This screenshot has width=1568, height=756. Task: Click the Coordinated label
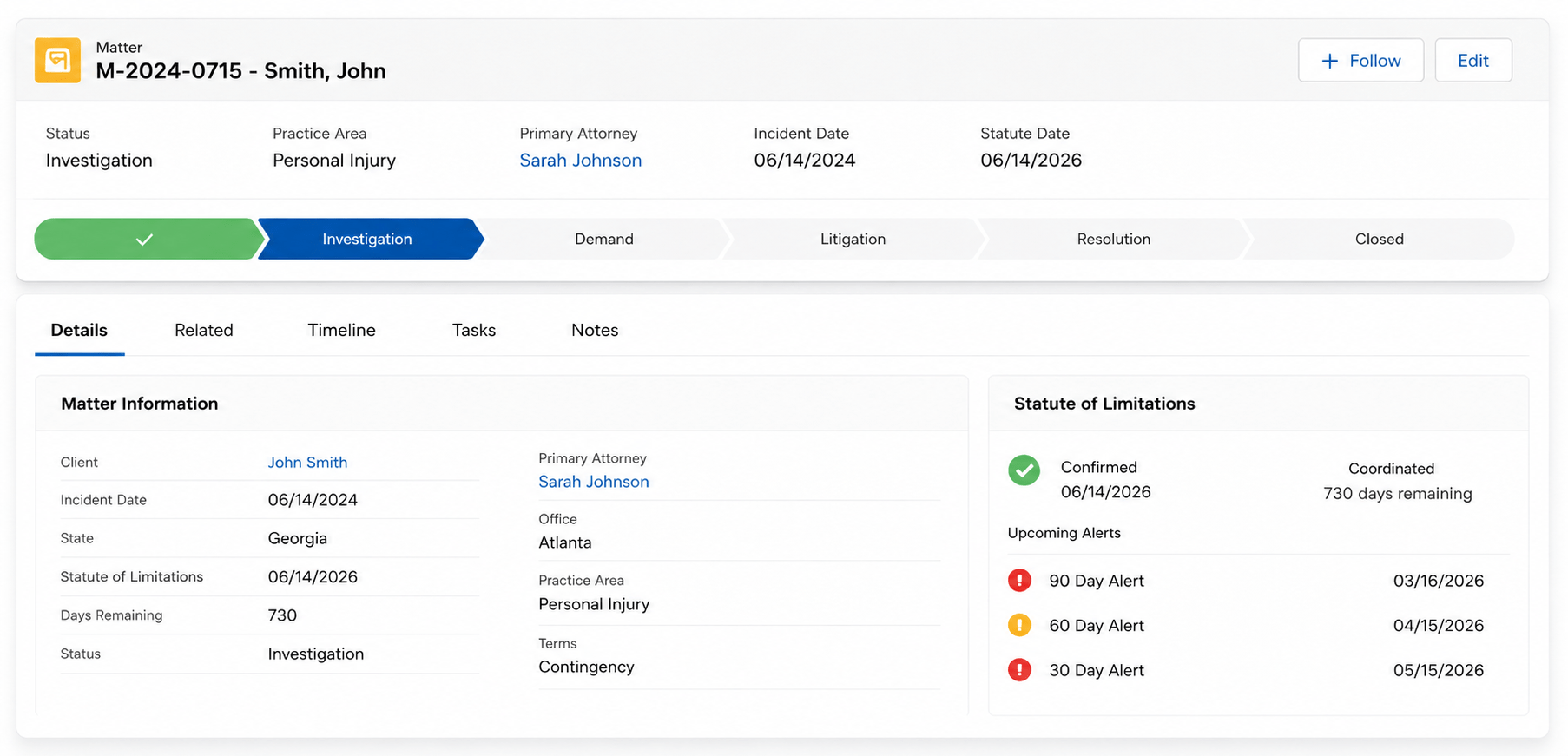tap(1392, 469)
